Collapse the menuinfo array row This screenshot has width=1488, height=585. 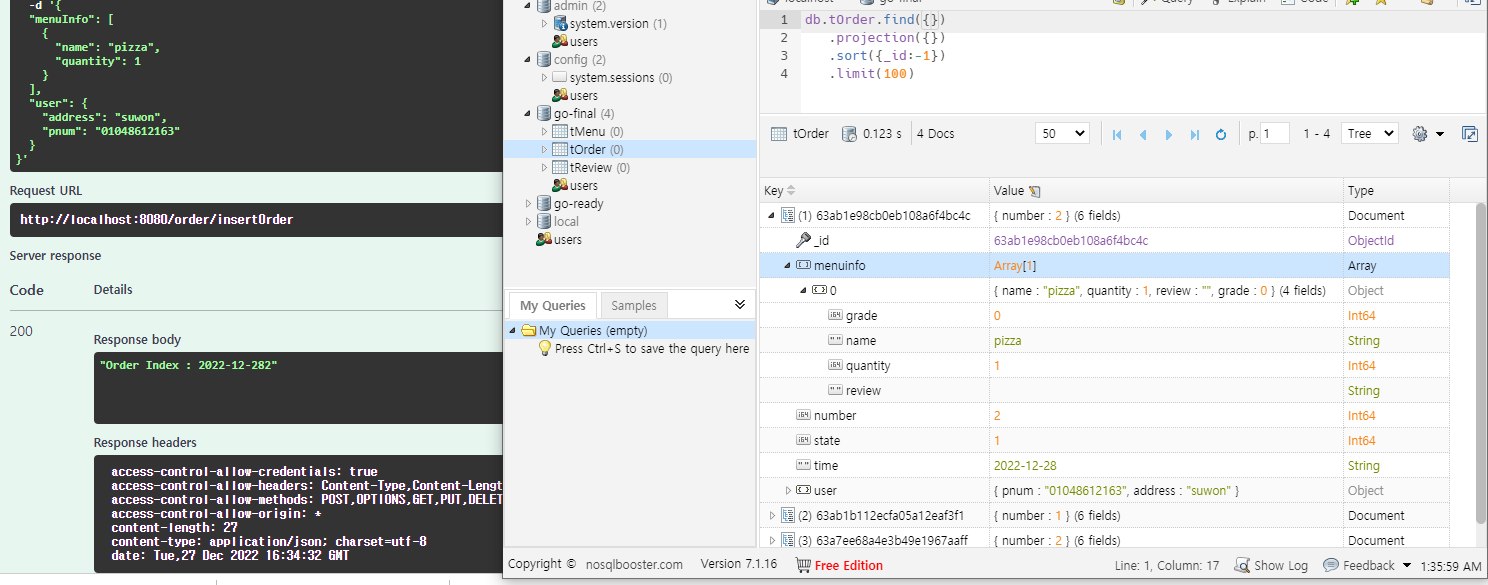787,265
